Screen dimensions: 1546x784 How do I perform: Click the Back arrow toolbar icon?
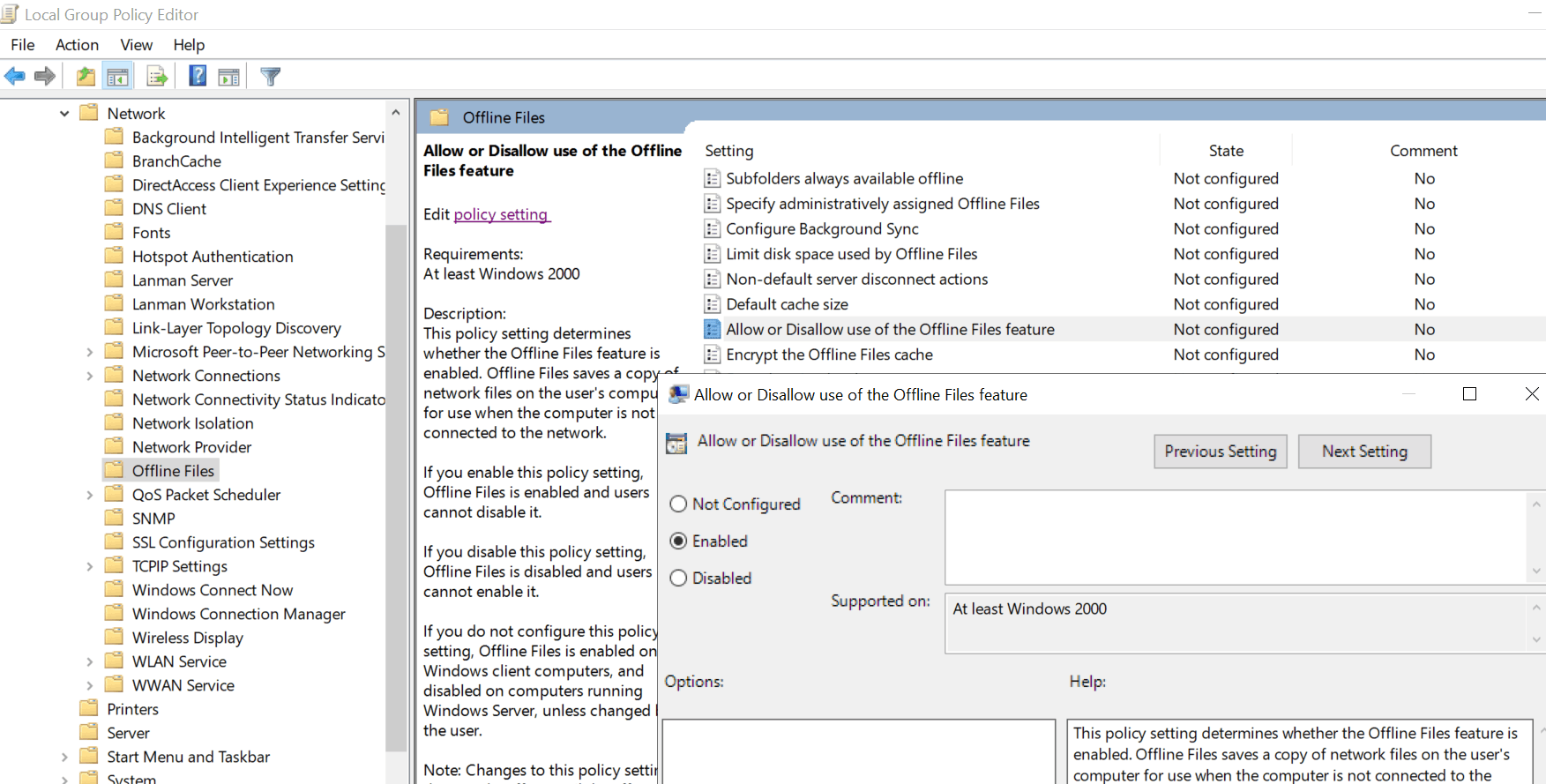click(15, 77)
